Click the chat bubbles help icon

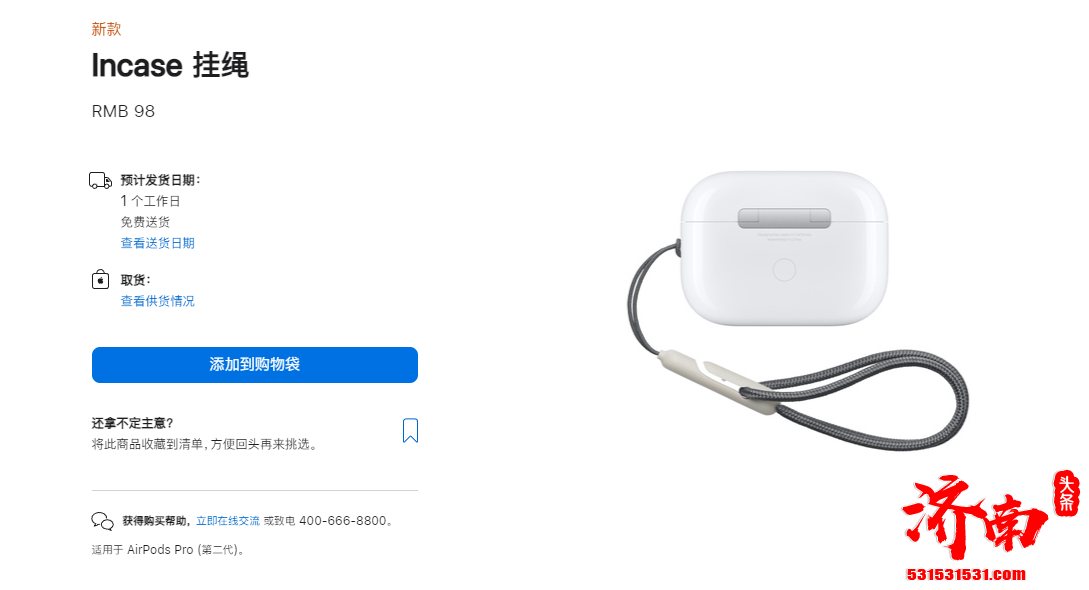[102, 521]
